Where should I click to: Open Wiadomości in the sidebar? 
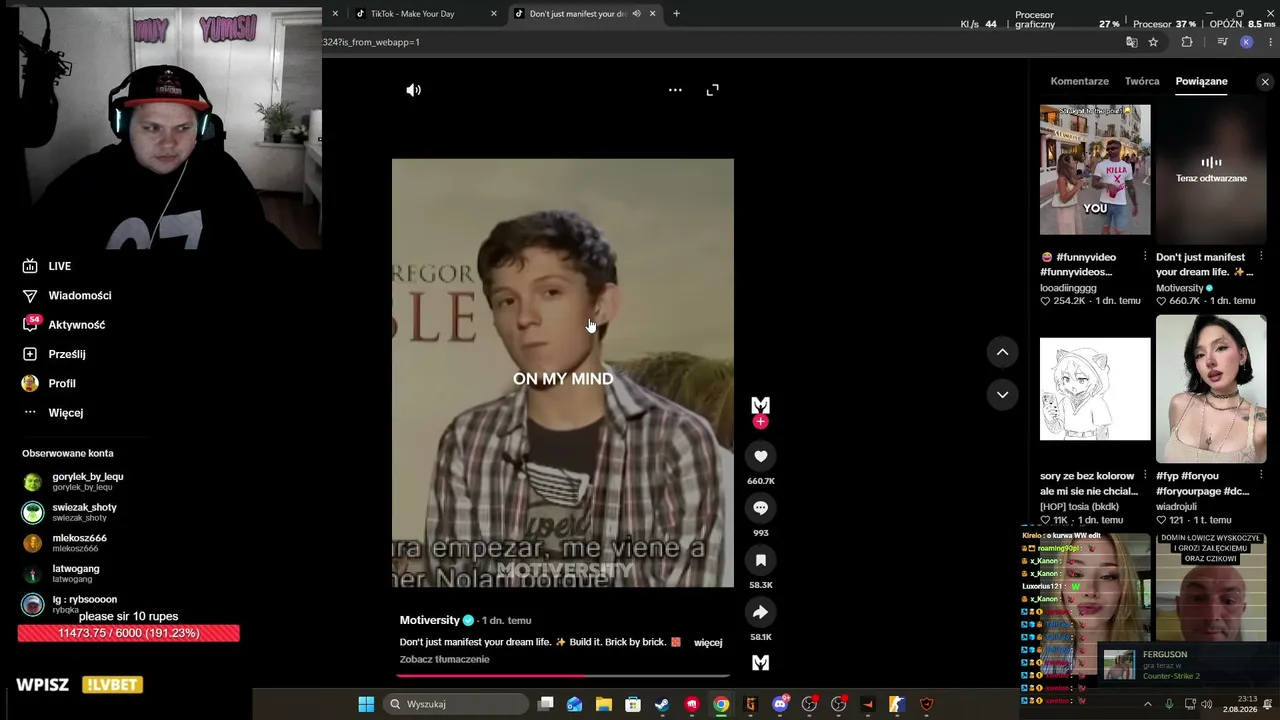point(80,295)
